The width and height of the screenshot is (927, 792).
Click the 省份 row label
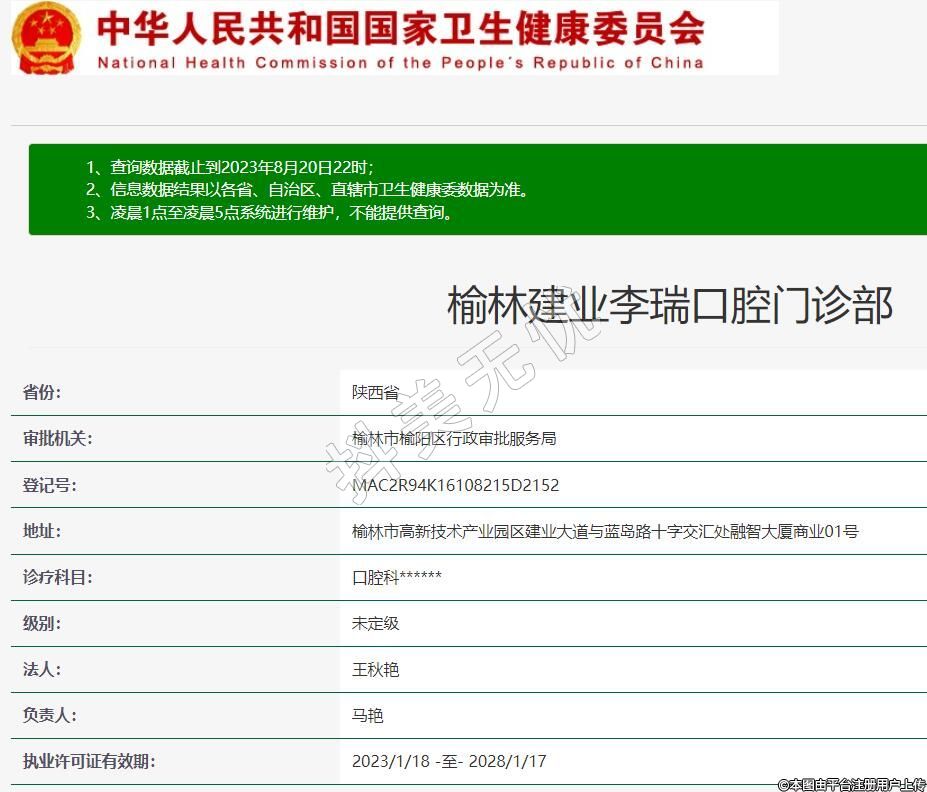tap(42, 392)
